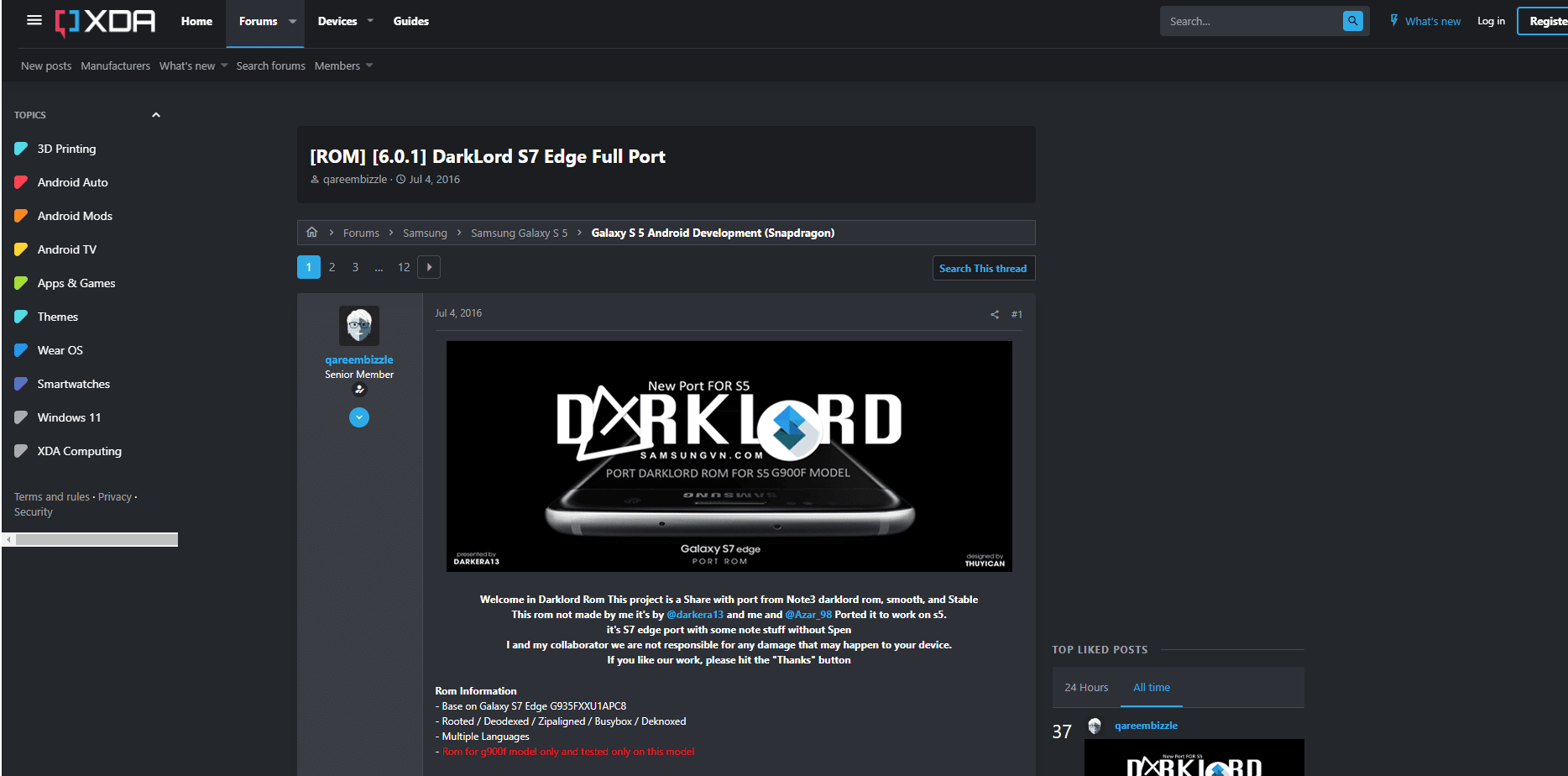Click the @Azar_98 mention
Viewport: 1568px width, 776px height.
pyautogui.click(x=808, y=615)
